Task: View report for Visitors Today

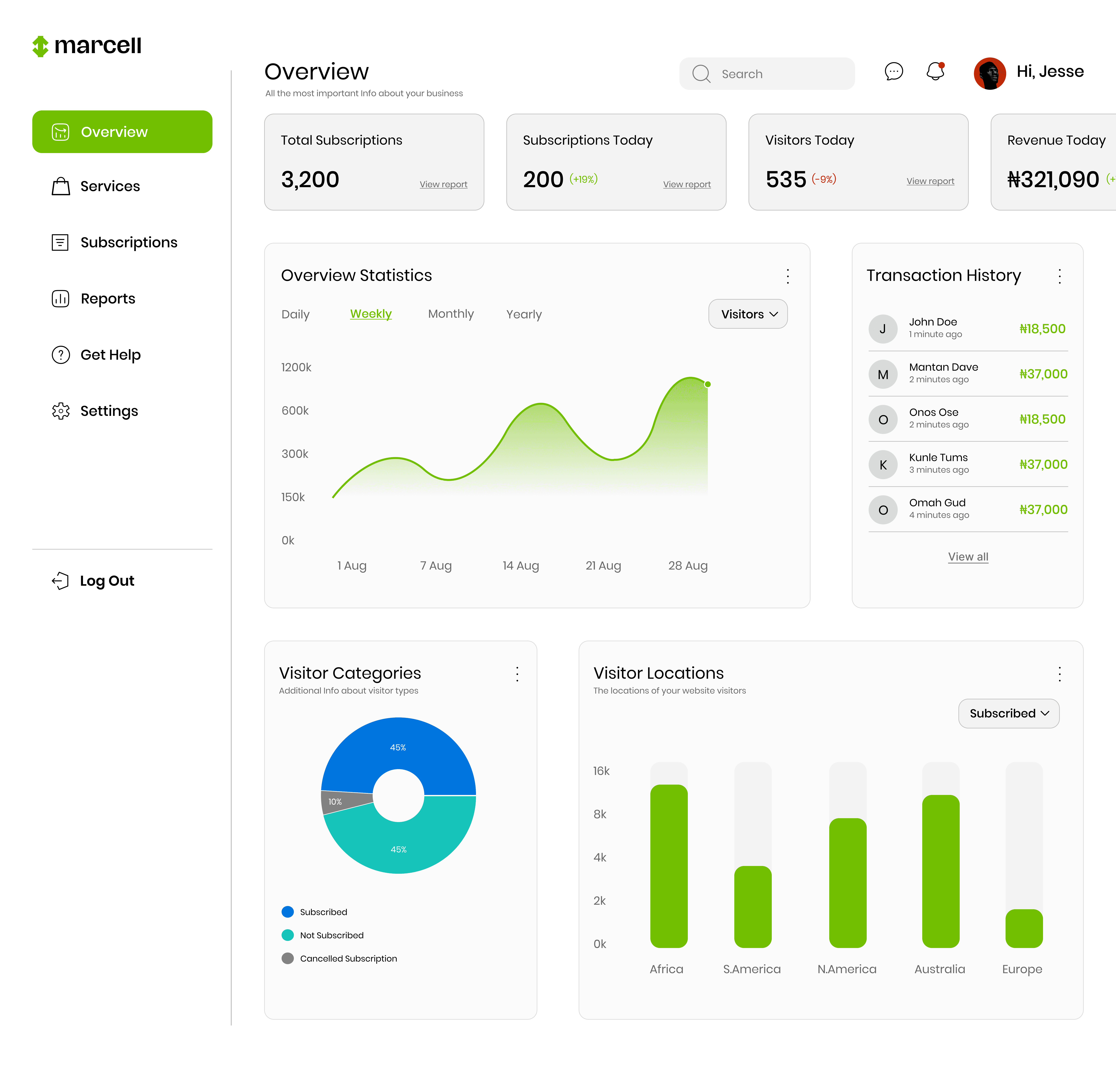Action: point(930,181)
